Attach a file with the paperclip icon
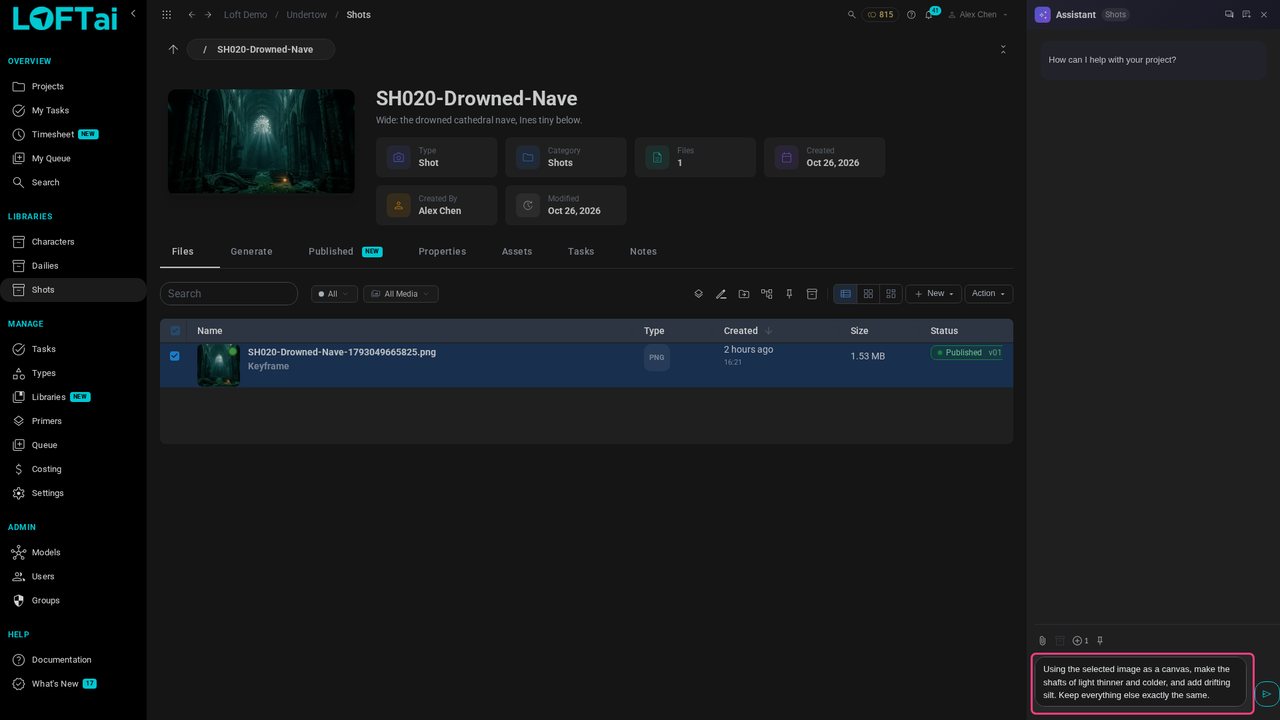1280x720 pixels. [x=1042, y=641]
